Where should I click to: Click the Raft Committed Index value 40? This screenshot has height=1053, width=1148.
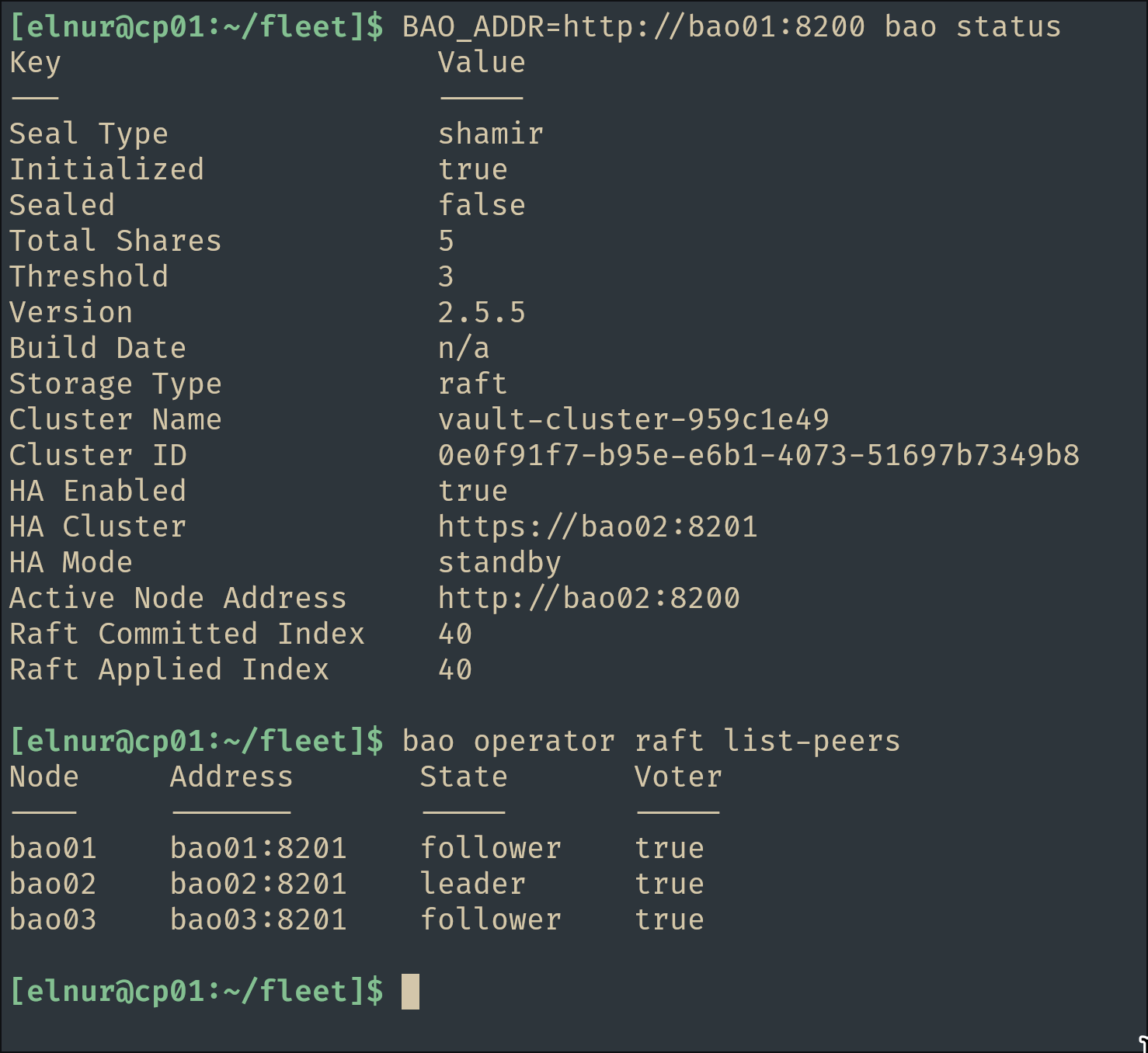pos(455,634)
